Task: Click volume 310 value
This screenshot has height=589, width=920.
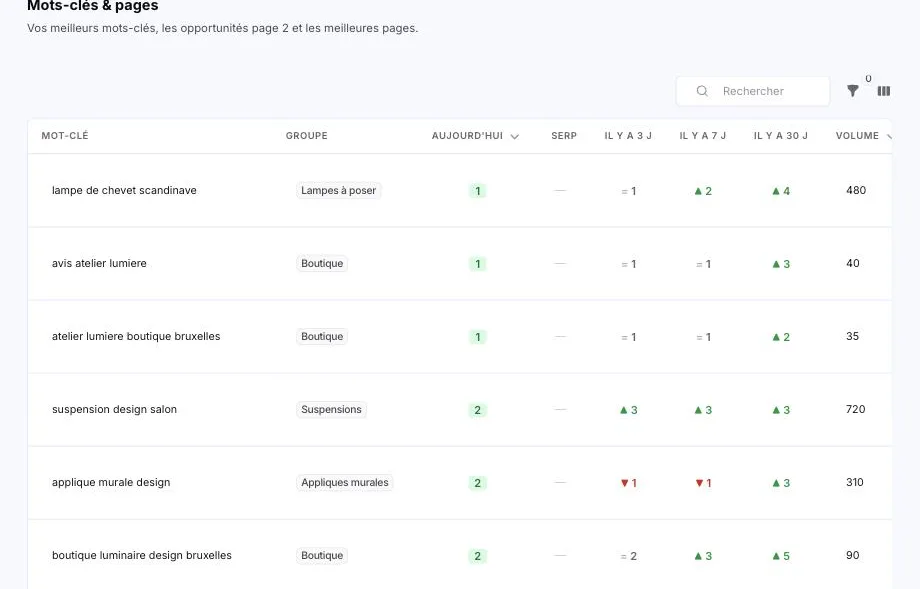Action: (x=855, y=482)
